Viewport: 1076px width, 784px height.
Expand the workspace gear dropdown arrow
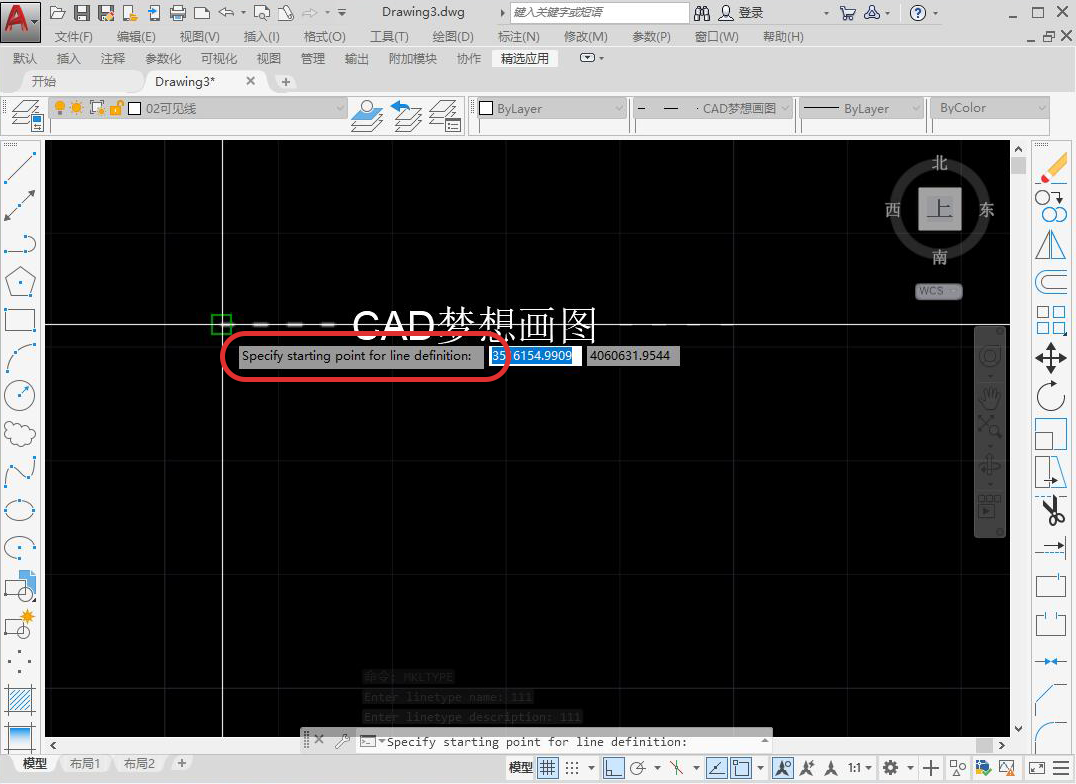point(910,768)
